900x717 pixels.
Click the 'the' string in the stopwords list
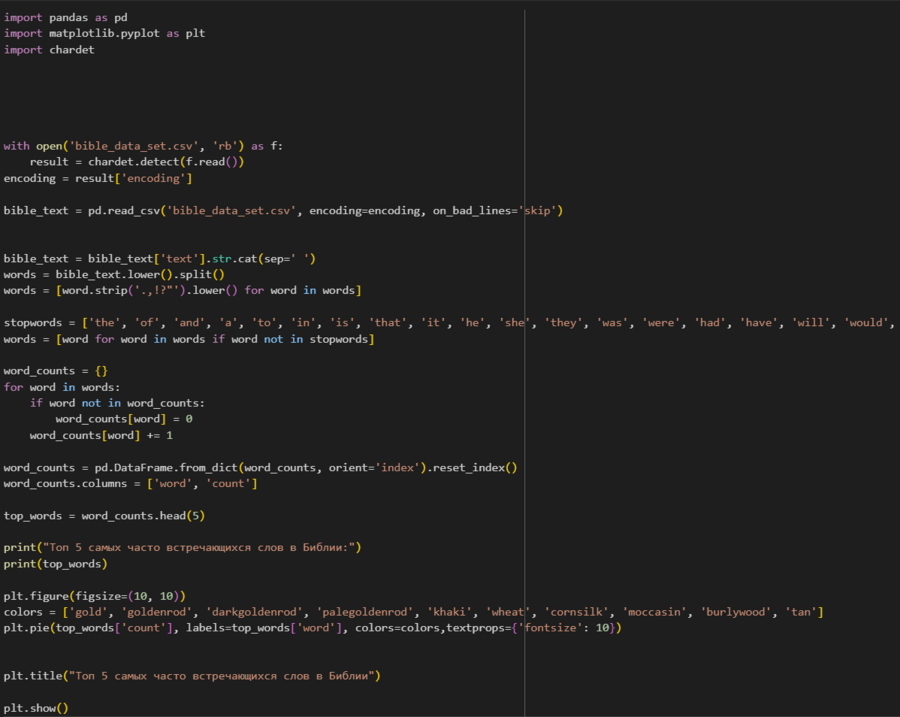click(104, 323)
